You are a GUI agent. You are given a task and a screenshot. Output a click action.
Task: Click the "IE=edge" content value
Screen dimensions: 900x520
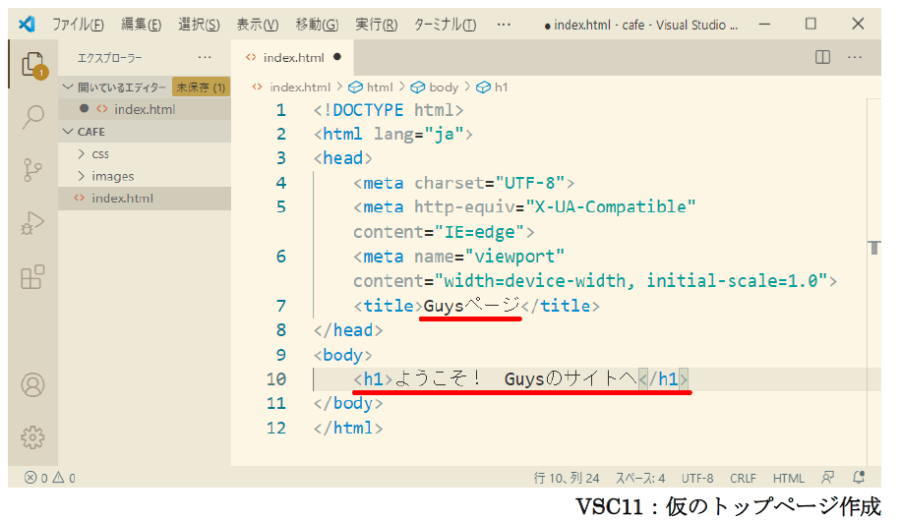click(x=479, y=232)
